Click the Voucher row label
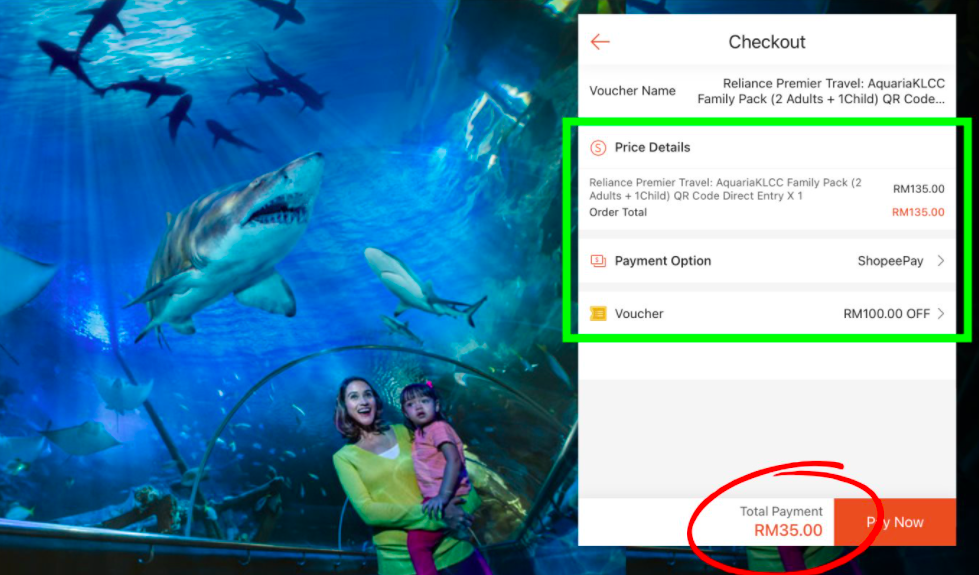Image resolution: width=979 pixels, height=575 pixels. coord(639,313)
